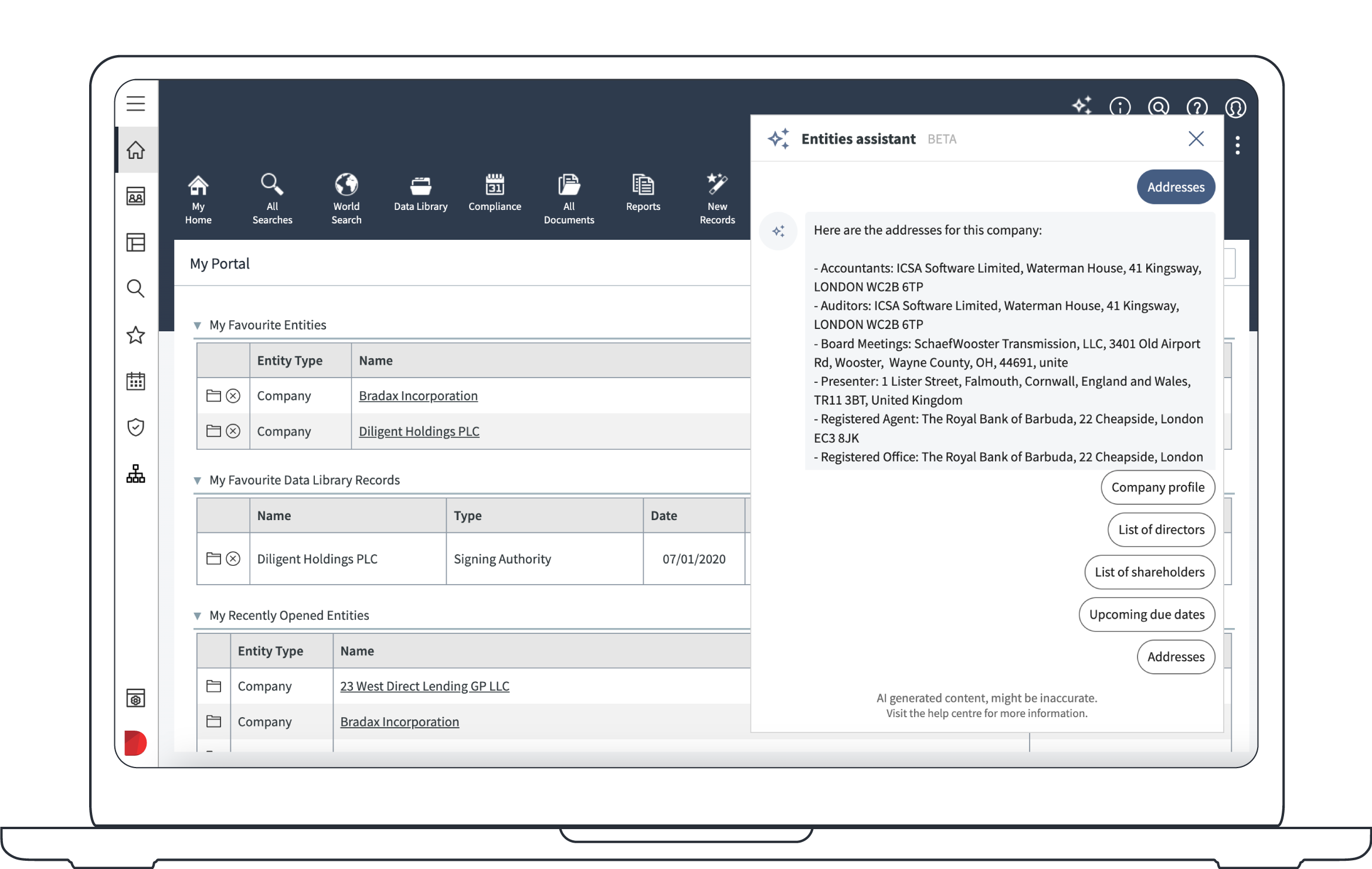Open the Data Library toolbar icon
Viewport: 1372px width, 869px height.
point(420,186)
